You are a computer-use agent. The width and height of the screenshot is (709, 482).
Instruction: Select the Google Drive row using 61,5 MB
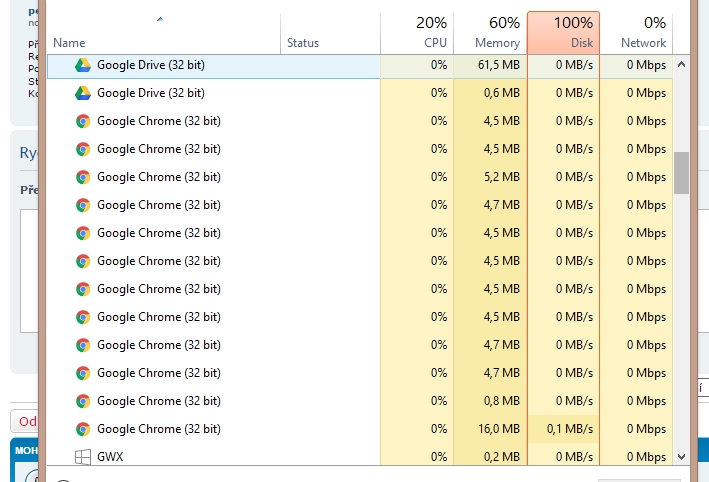pos(150,65)
